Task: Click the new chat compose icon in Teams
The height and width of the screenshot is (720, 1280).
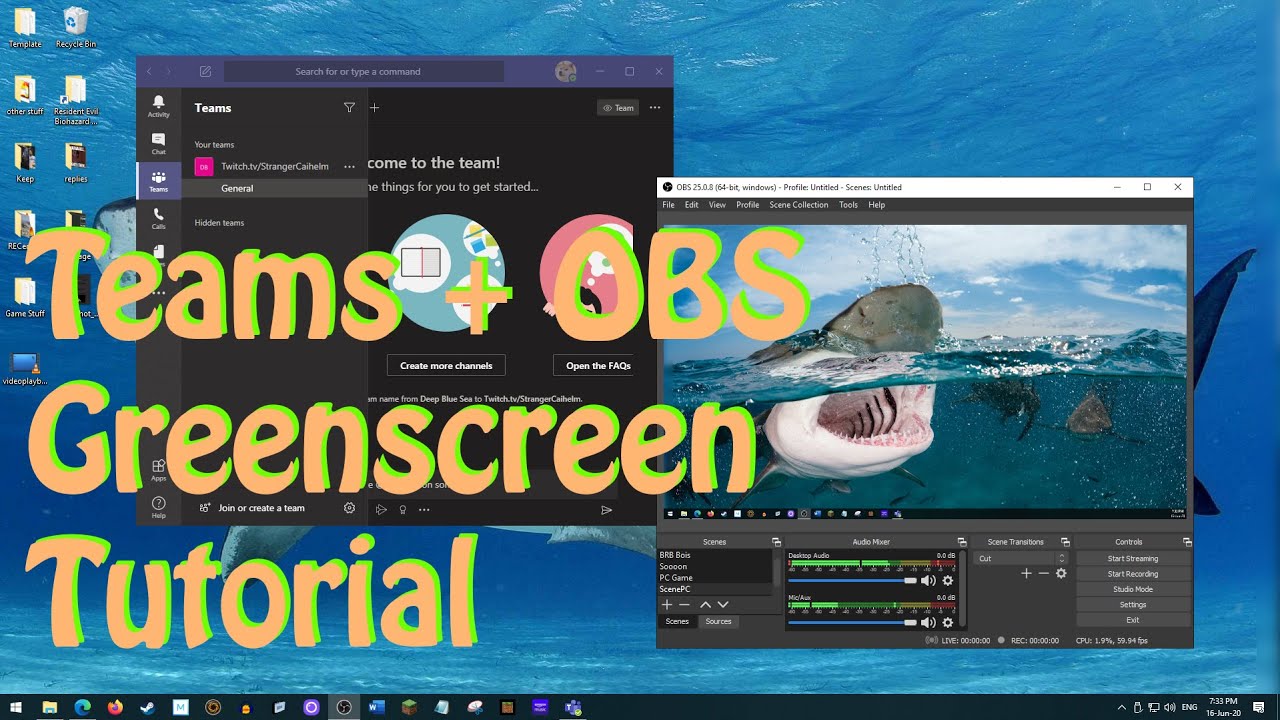Action: click(205, 72)
